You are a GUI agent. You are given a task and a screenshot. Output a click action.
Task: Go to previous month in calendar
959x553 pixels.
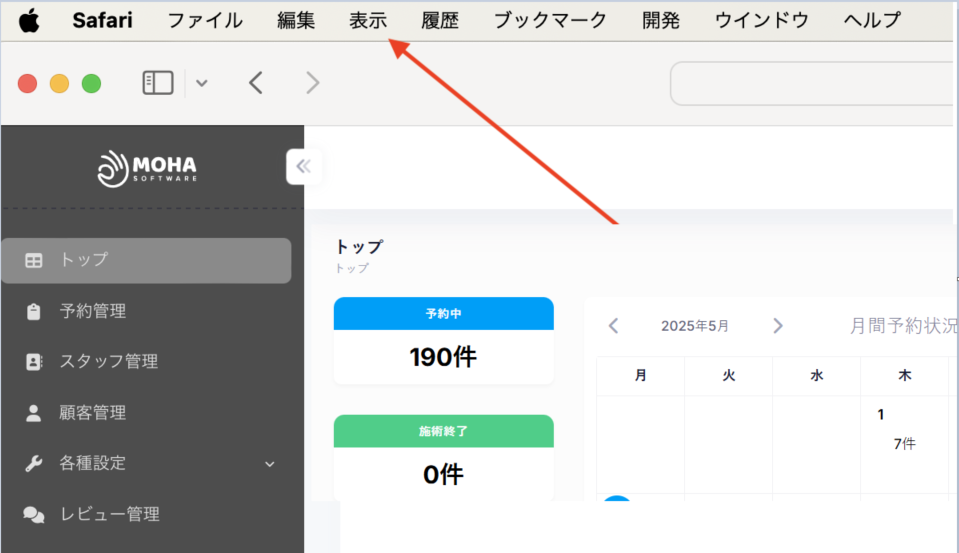click(614, 326)
